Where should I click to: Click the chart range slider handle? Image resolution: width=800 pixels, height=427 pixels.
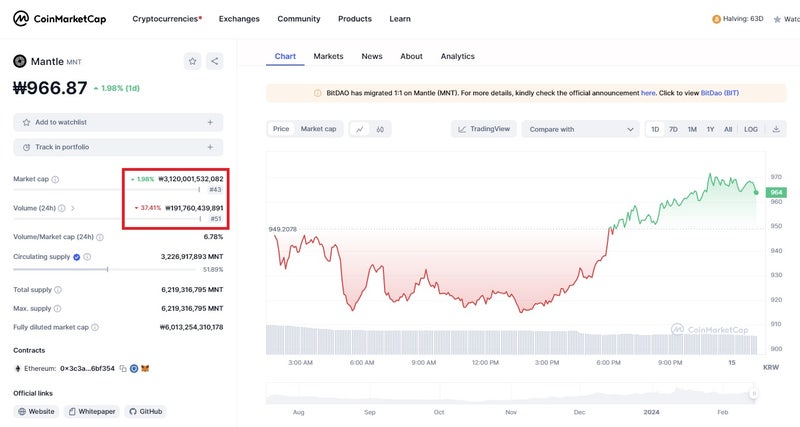coord(754,393)
